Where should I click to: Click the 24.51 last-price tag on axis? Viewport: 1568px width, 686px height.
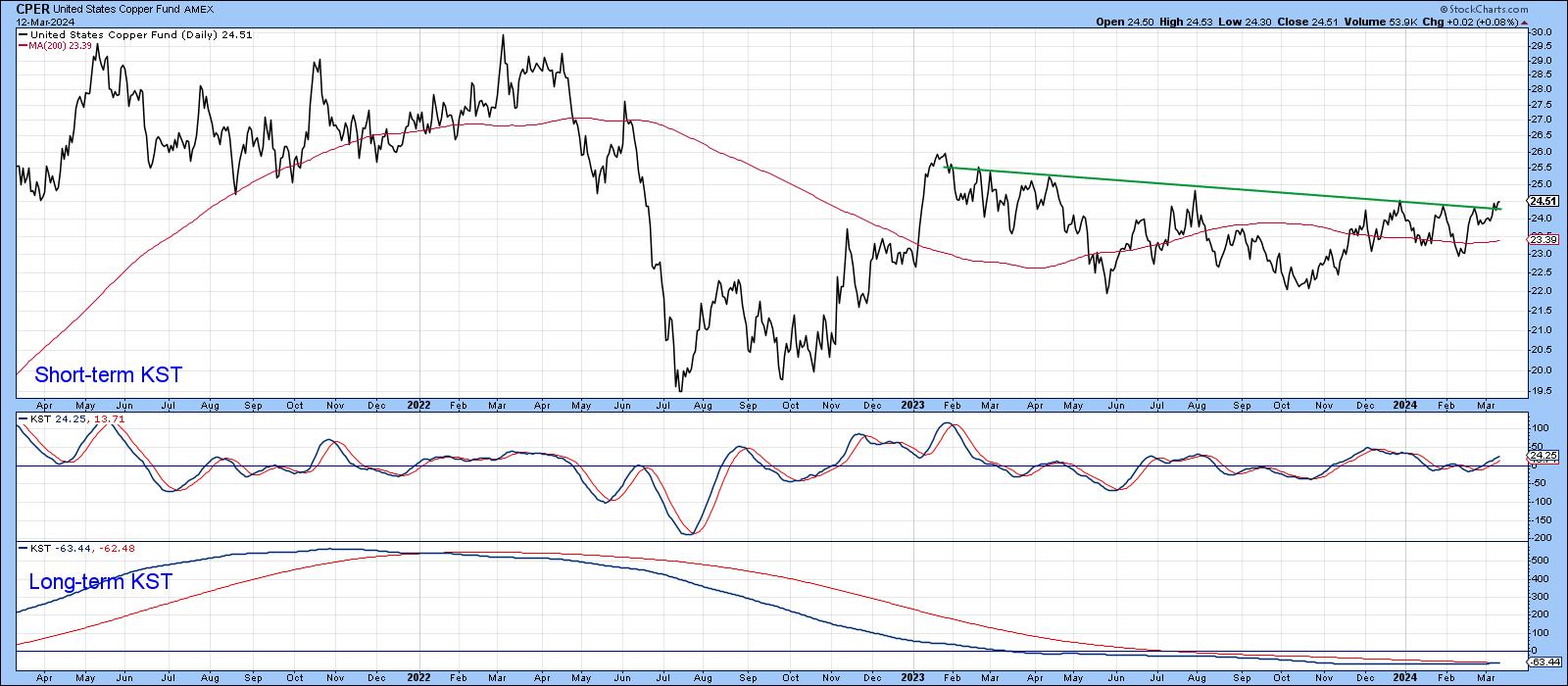pyautogui.click(x=1543, y=201)
